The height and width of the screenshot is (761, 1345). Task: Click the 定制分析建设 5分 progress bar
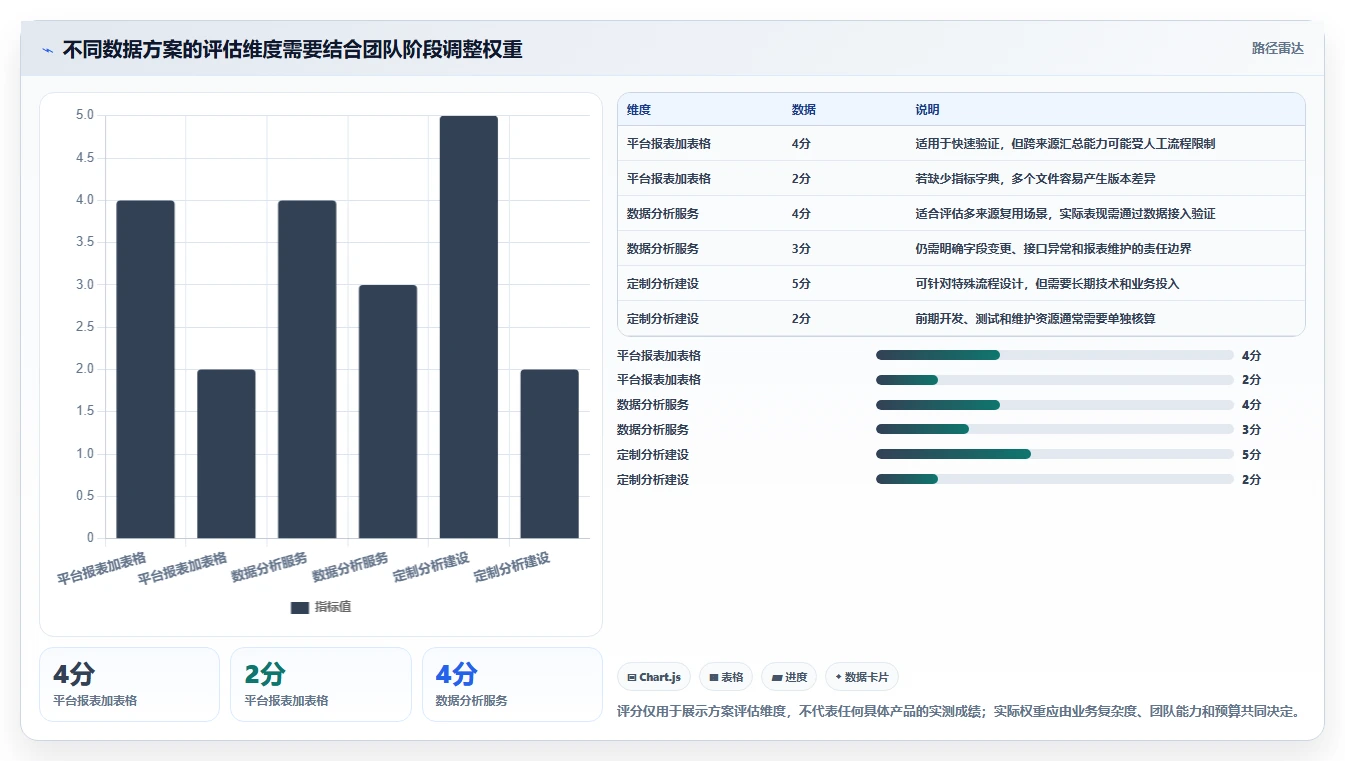point(1055,454)
